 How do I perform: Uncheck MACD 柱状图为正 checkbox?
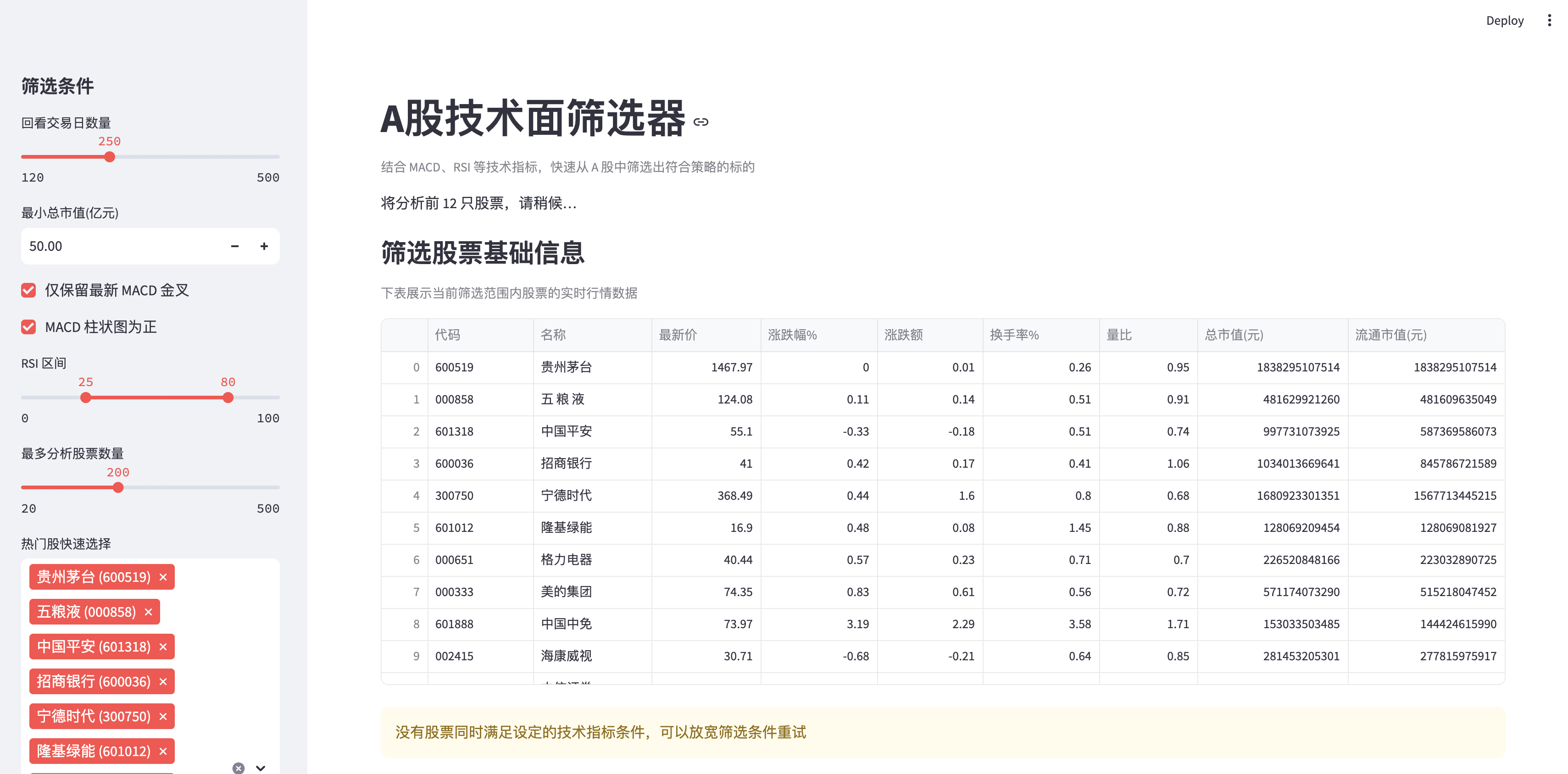(28, 327)
